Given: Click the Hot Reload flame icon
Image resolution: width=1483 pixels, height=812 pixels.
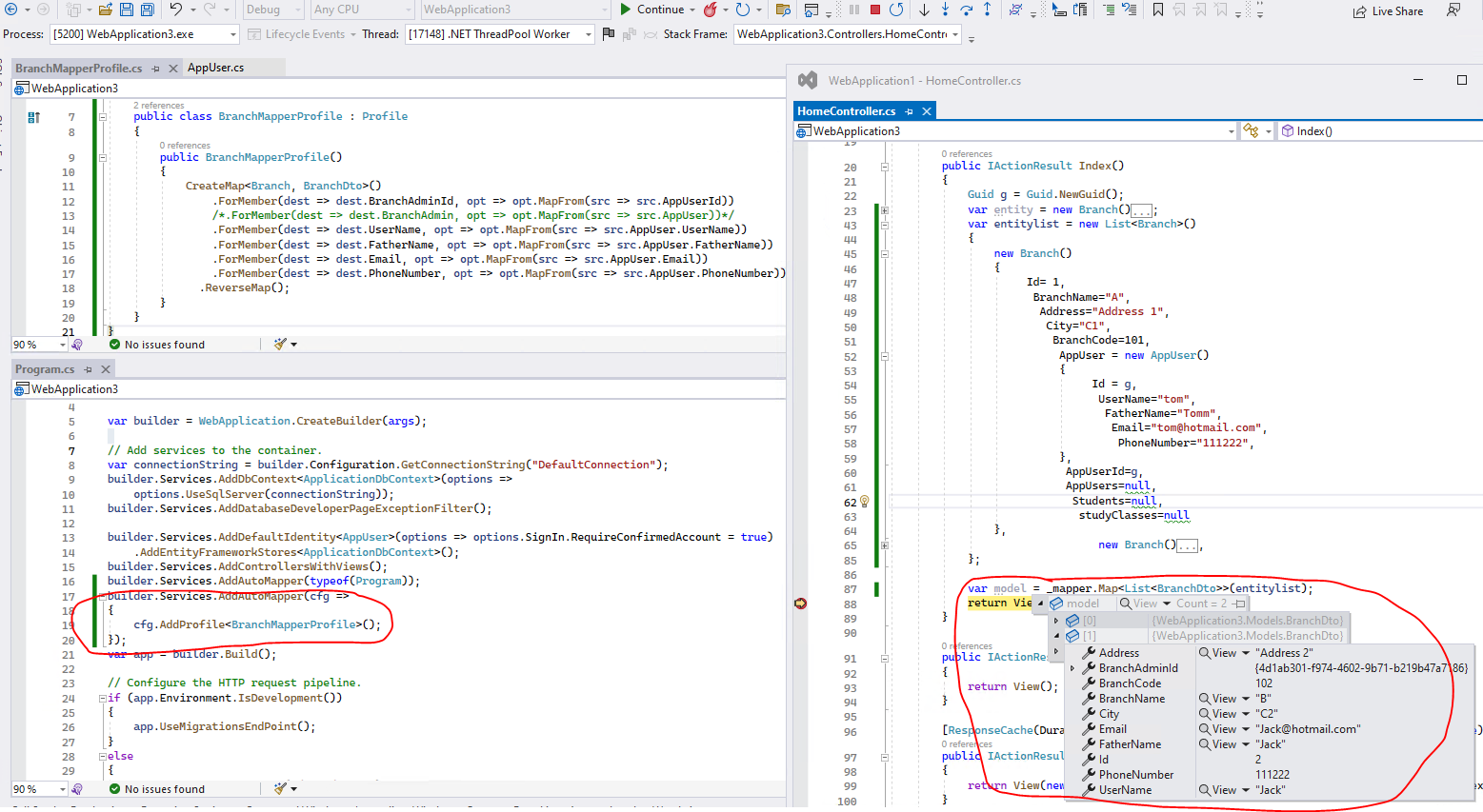Looking at the screenshot, I should pyautogui.click(x=711, y=10).
